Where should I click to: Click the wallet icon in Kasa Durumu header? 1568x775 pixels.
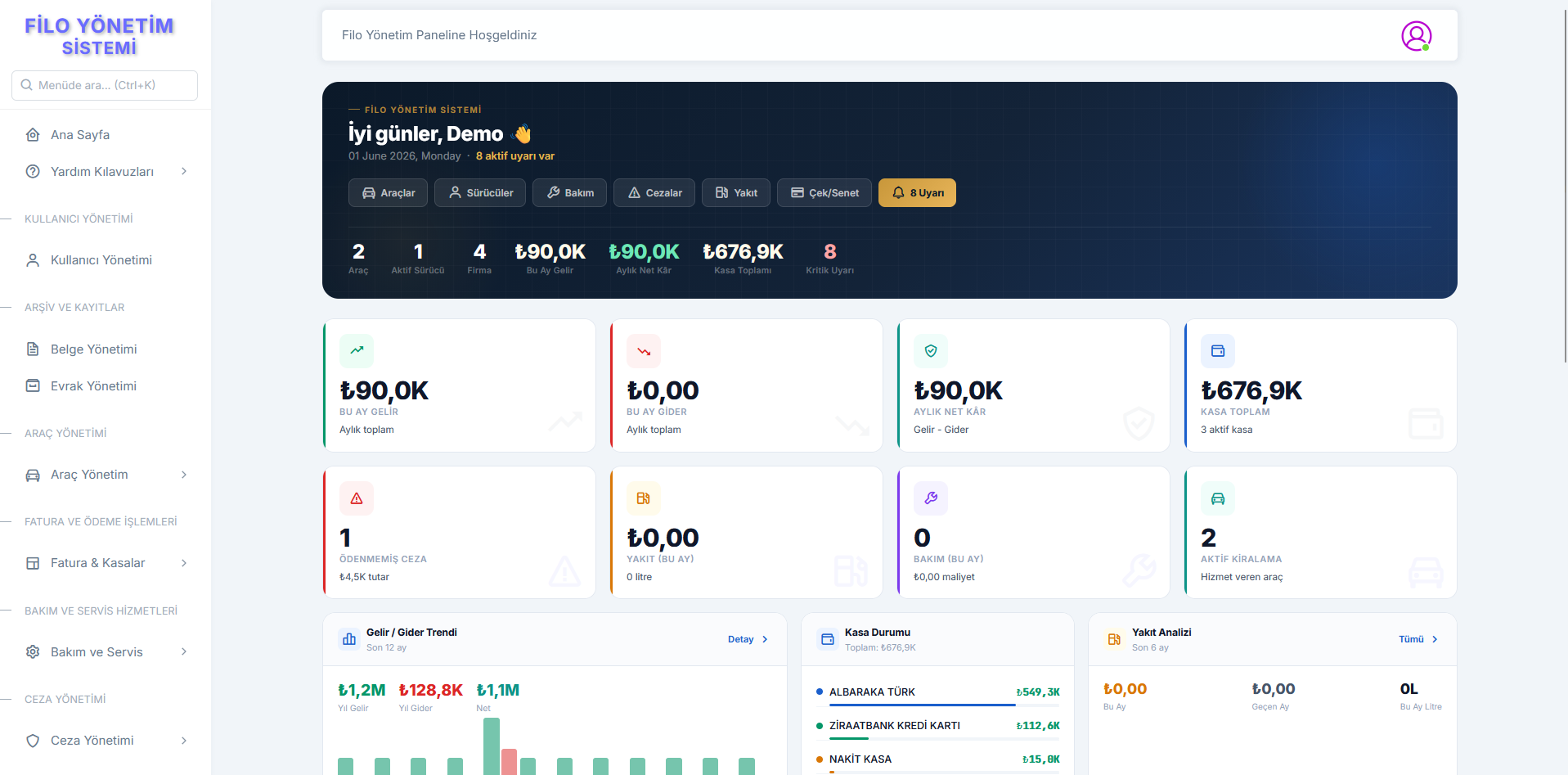point(828,639)
